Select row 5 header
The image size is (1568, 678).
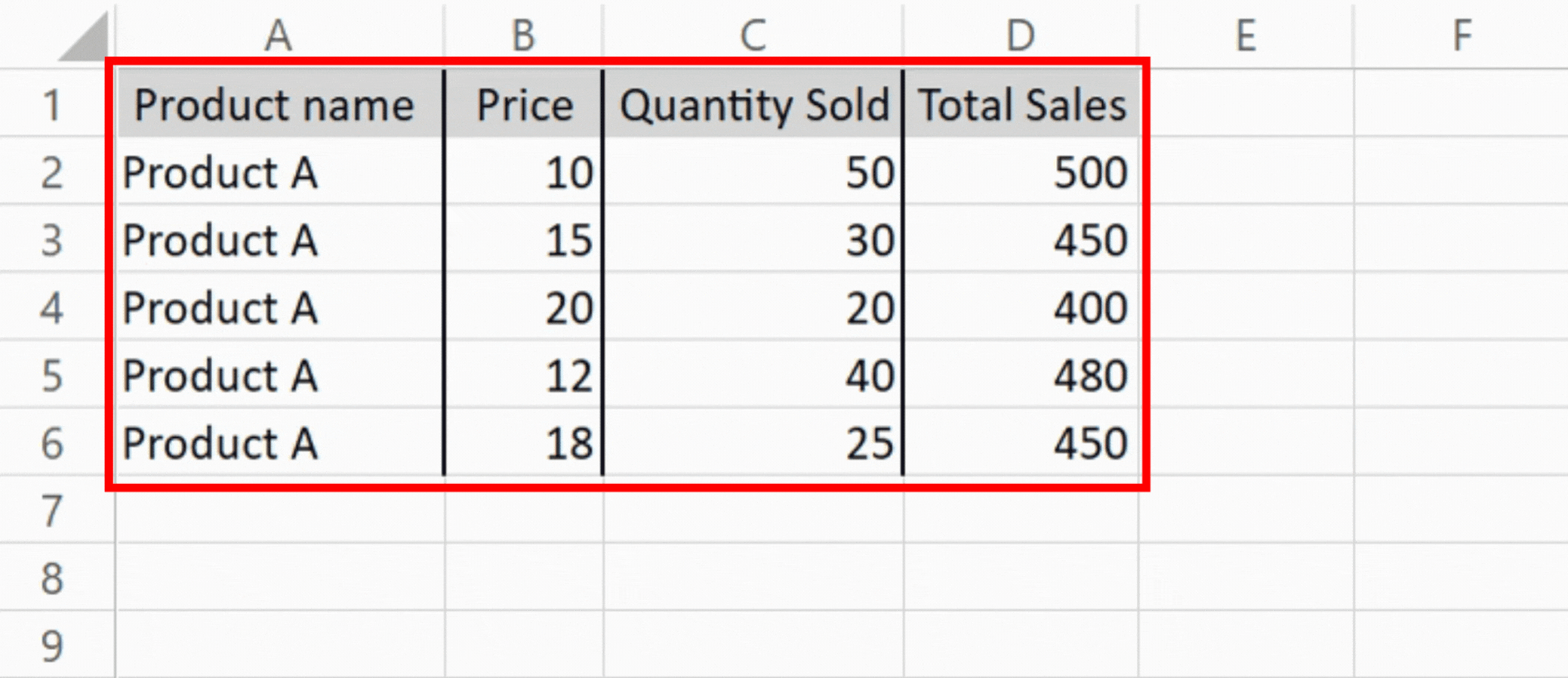[x=51, y=375]
